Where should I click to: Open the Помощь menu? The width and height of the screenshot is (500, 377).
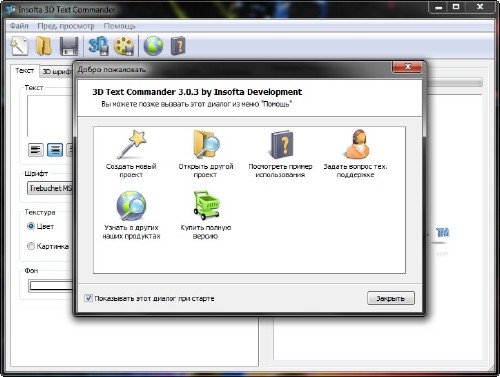(119, 26)
